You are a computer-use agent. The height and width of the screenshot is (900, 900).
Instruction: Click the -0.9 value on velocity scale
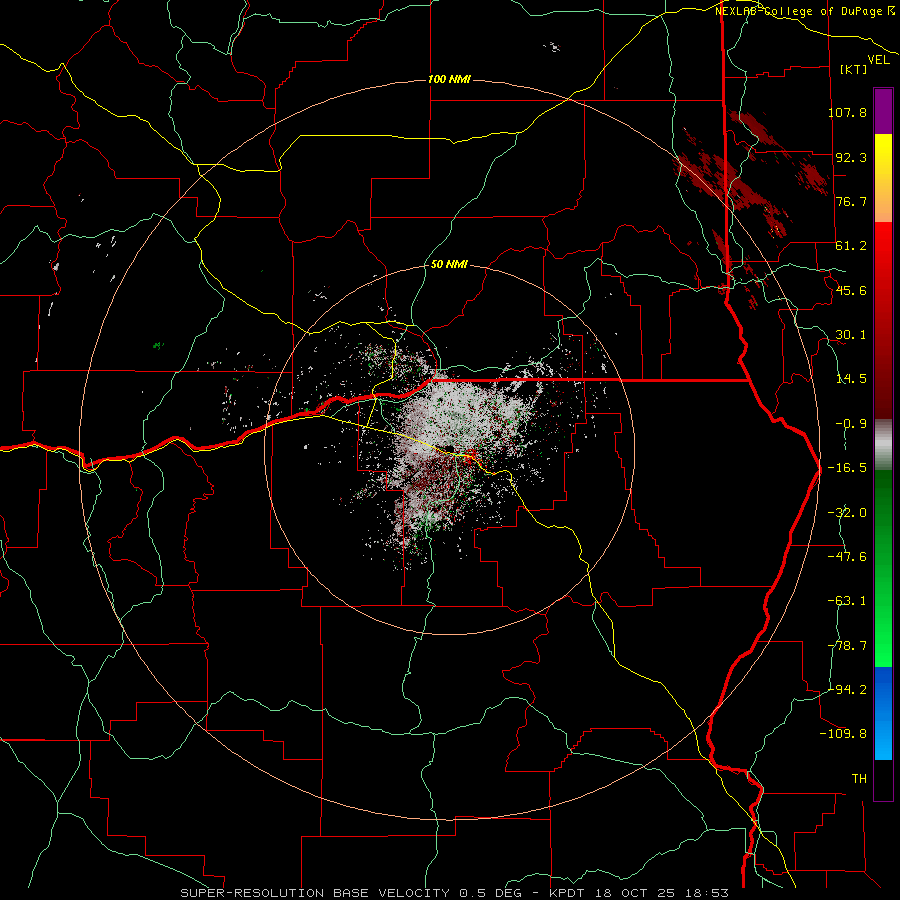click(x=851, y=424)
